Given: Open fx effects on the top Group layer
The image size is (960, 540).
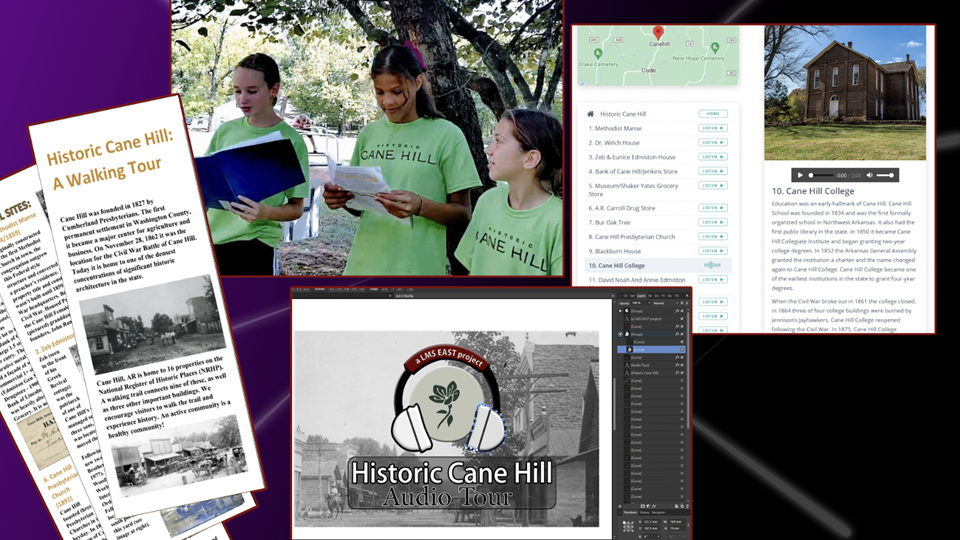Looking at the screenshot, I should click(677, 311).
